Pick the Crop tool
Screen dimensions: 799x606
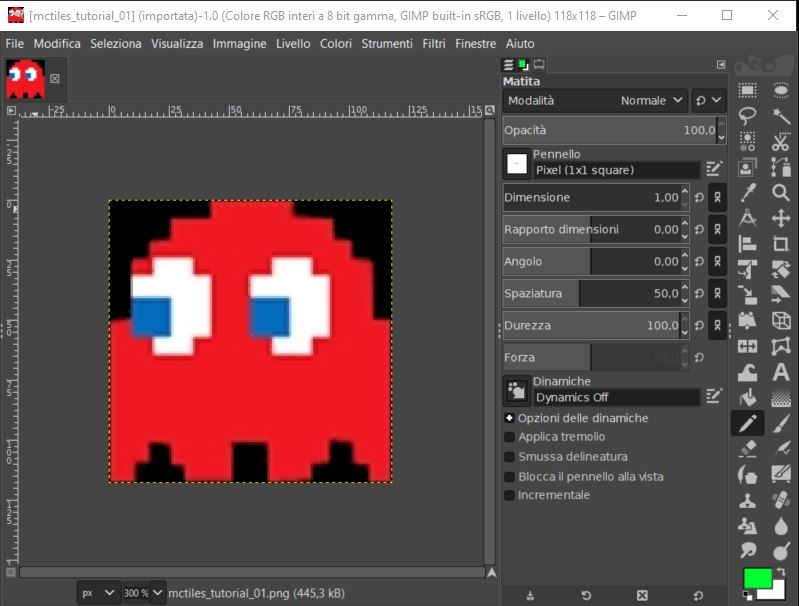click(781, 243)
